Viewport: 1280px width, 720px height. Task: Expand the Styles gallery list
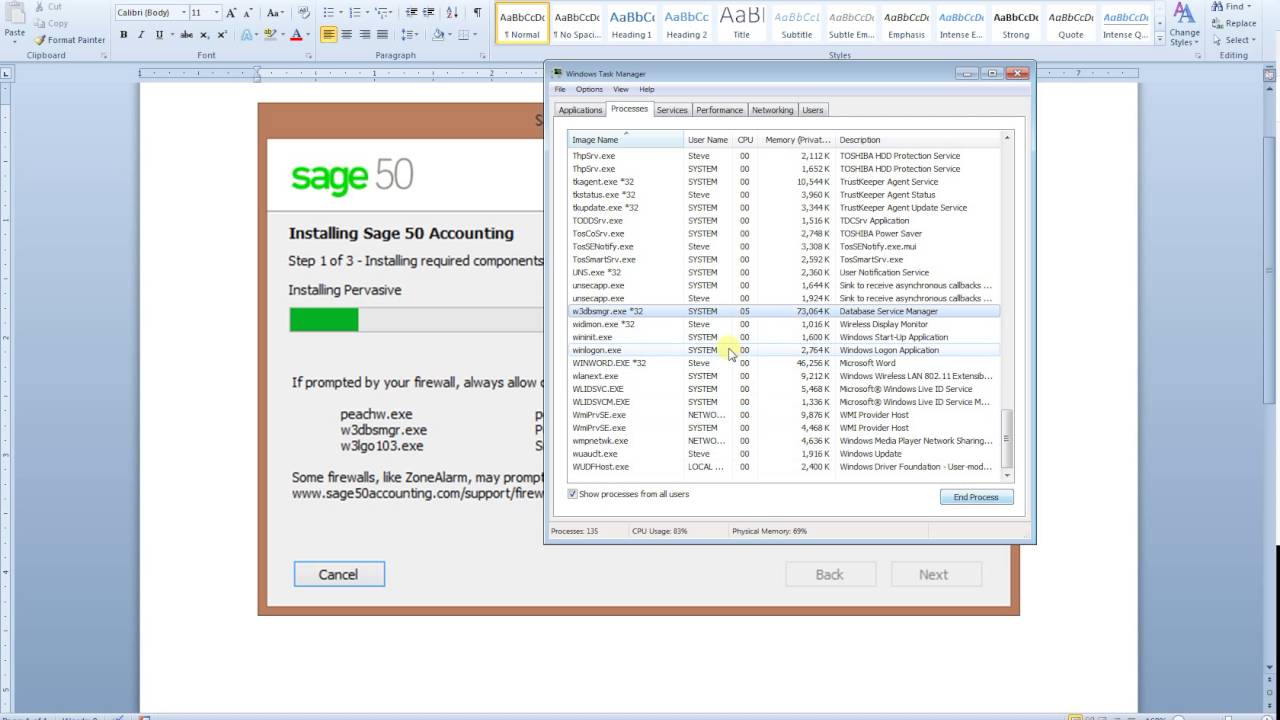point(1158,38)
